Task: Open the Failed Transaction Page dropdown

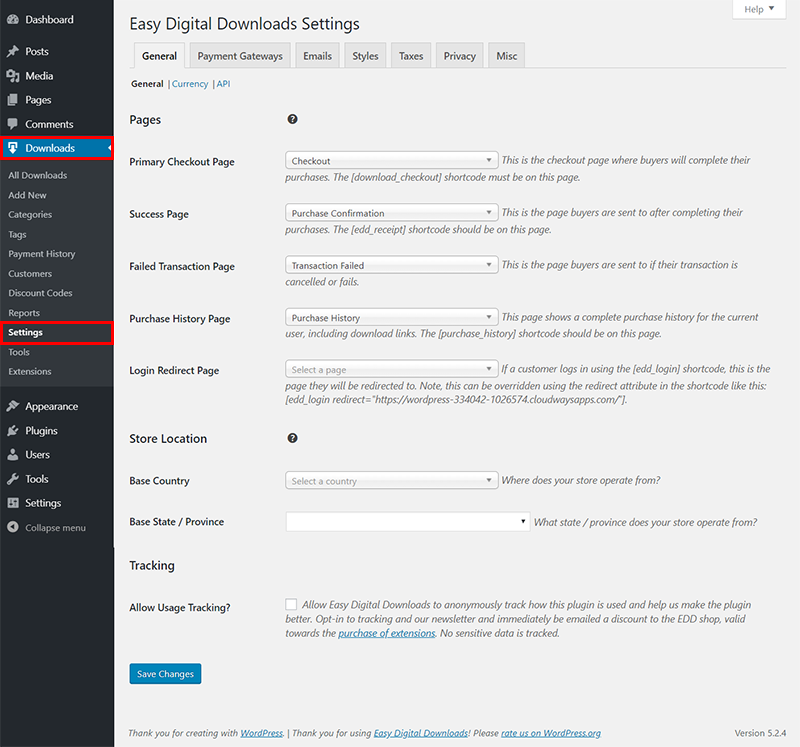Action: point(391,265)
